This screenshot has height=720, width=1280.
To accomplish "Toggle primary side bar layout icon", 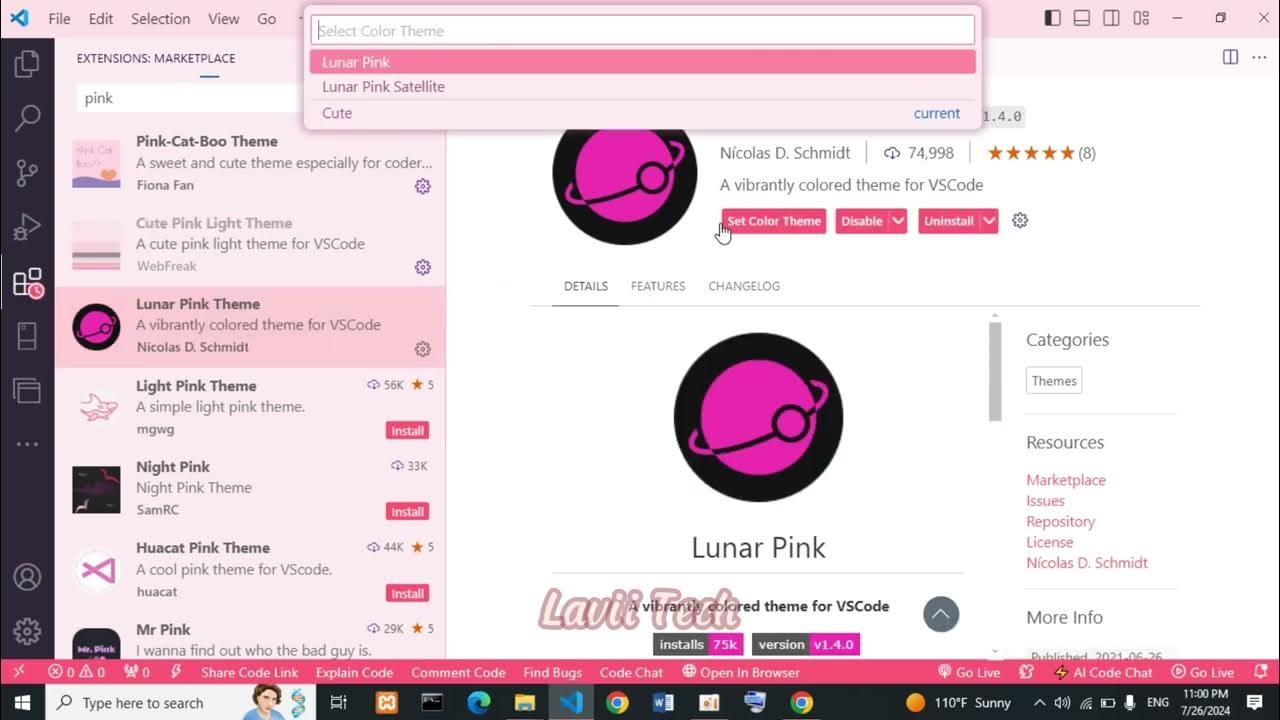I will 1052,18.
